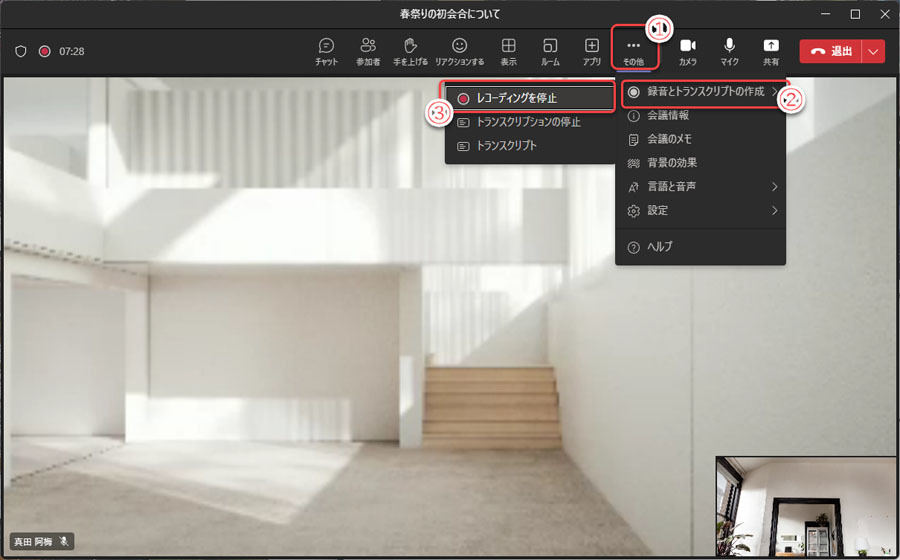Toggle the カメラ on or off
Screen dimensions: 900x560
(688, 52)
